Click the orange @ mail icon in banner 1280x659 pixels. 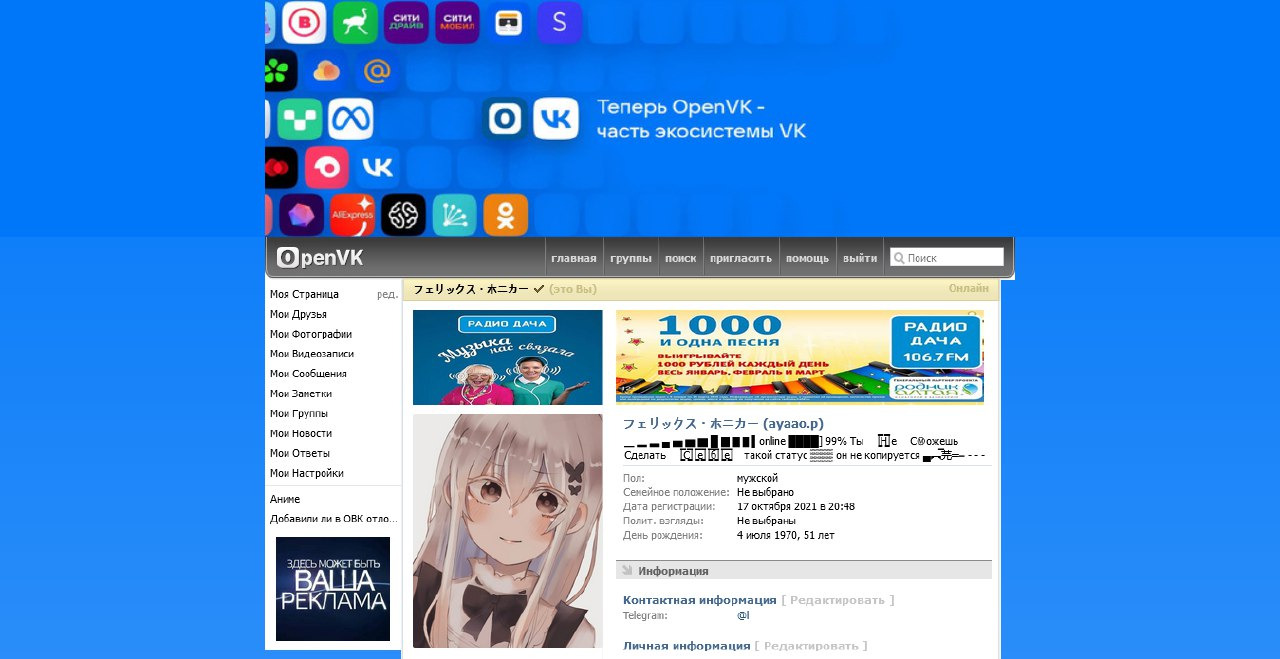(377, 71)
